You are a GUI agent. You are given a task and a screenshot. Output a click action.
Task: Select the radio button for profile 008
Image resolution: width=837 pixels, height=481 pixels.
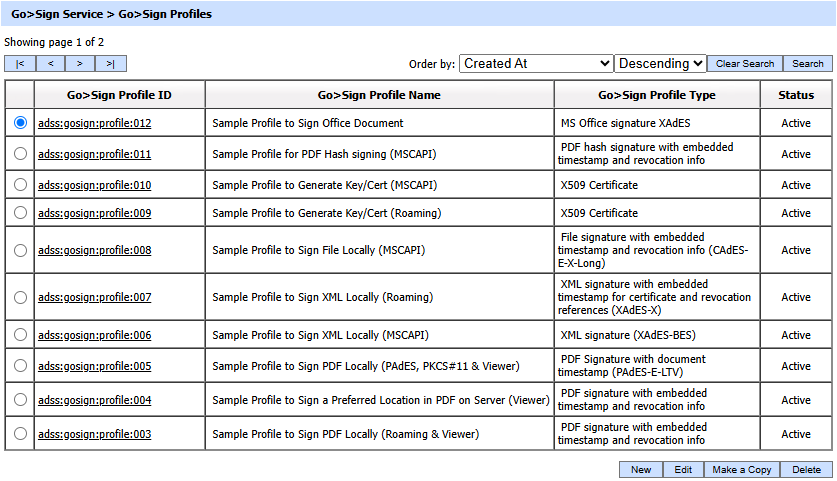[x=20, y=250]
